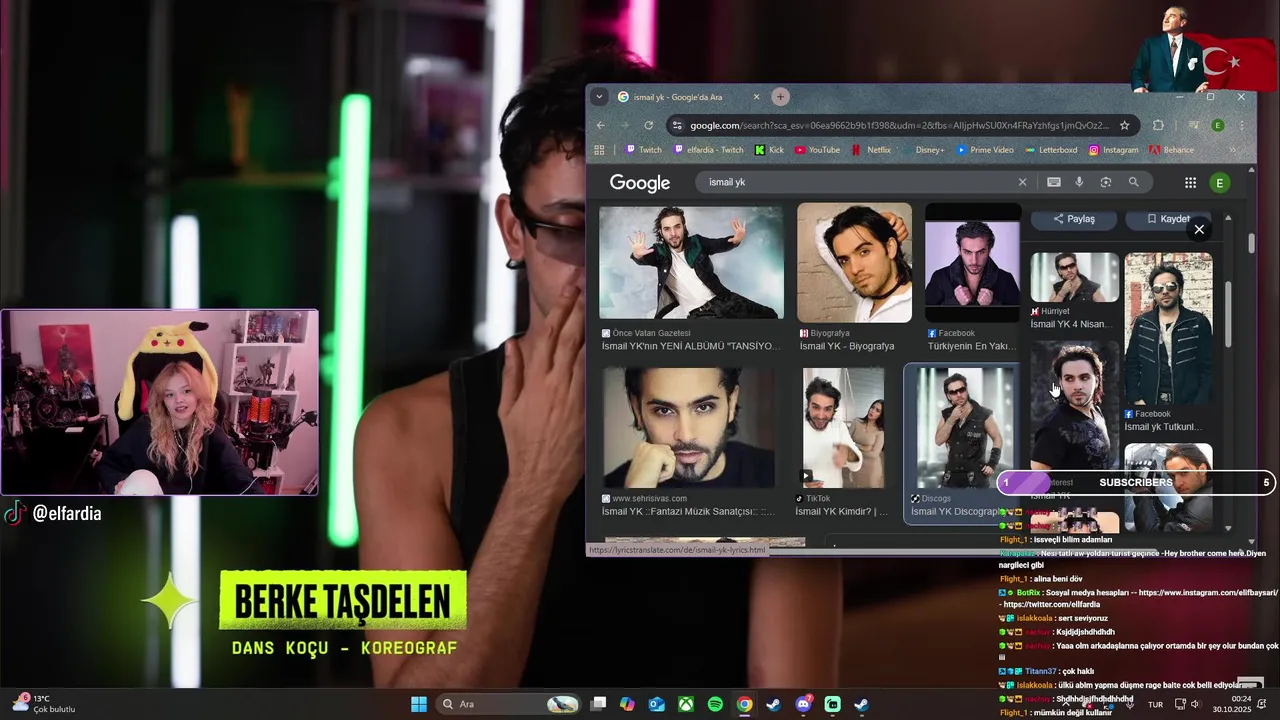The image size is (1280, 720).
Task: Open the Prime Video bookmark
Action: 985,150
